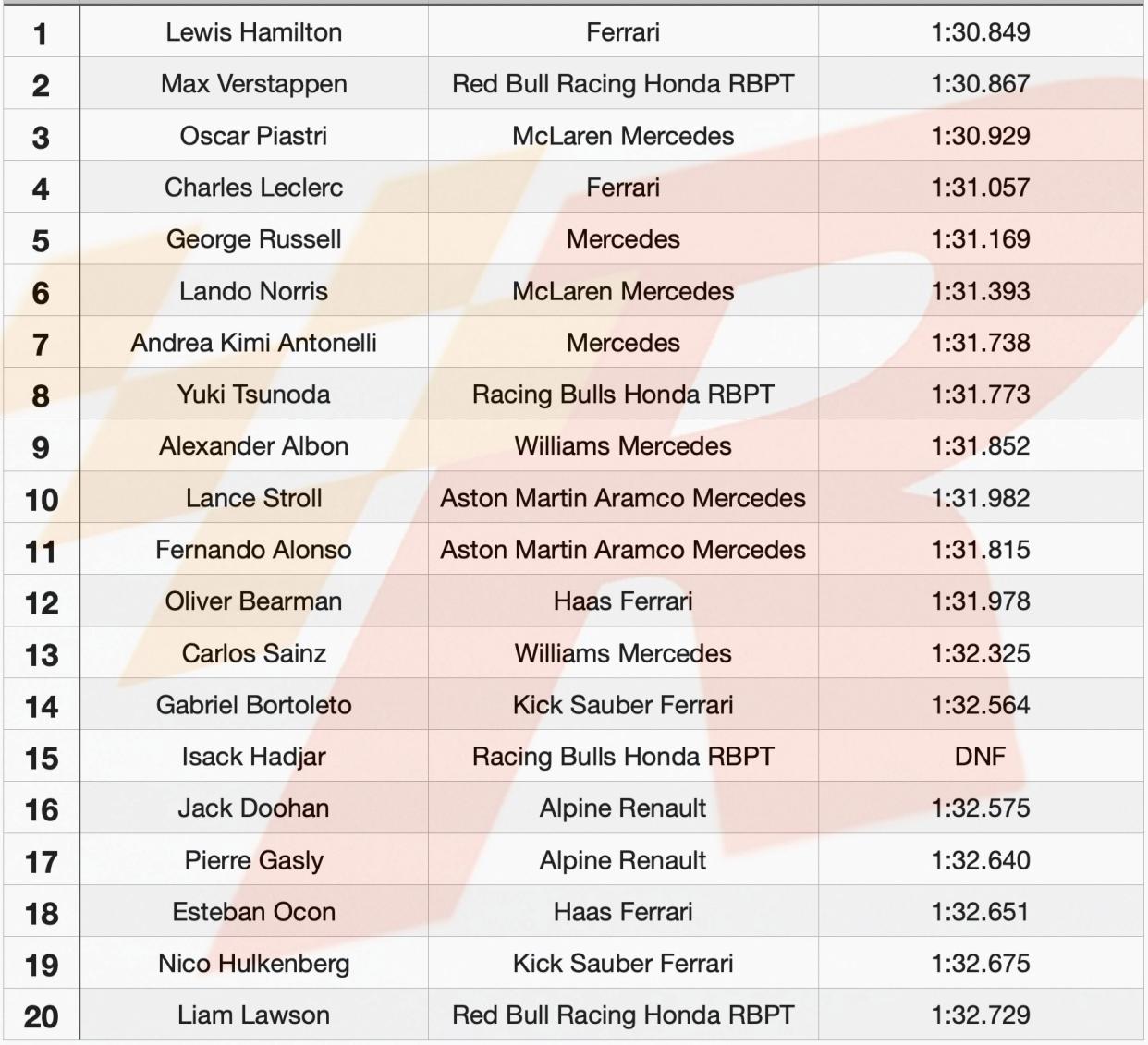Click the lap time 1:30.929
Screen dimensions: 1148x1045
click(980, 136)
